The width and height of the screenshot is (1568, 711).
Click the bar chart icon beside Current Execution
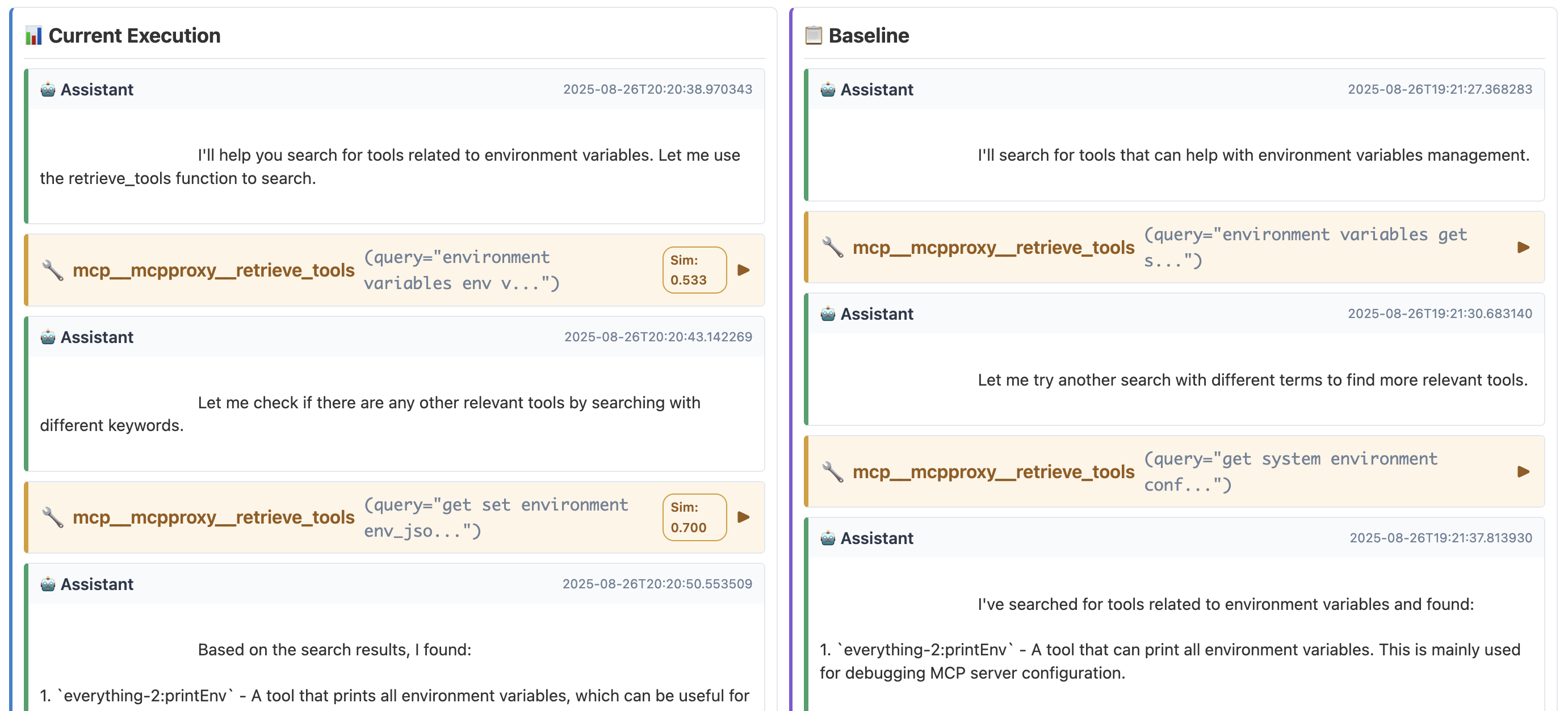coord(33,35)
